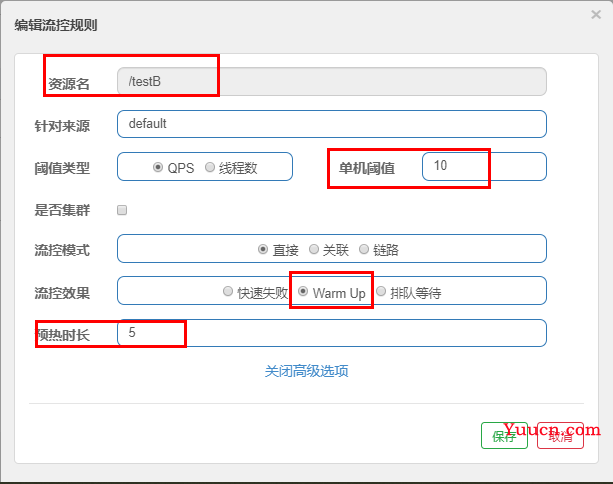Viewport: 613px width, 484px height.
Task: Select the 线程数 threshold type
Action: pyautogui.click(x=210, y=167)
